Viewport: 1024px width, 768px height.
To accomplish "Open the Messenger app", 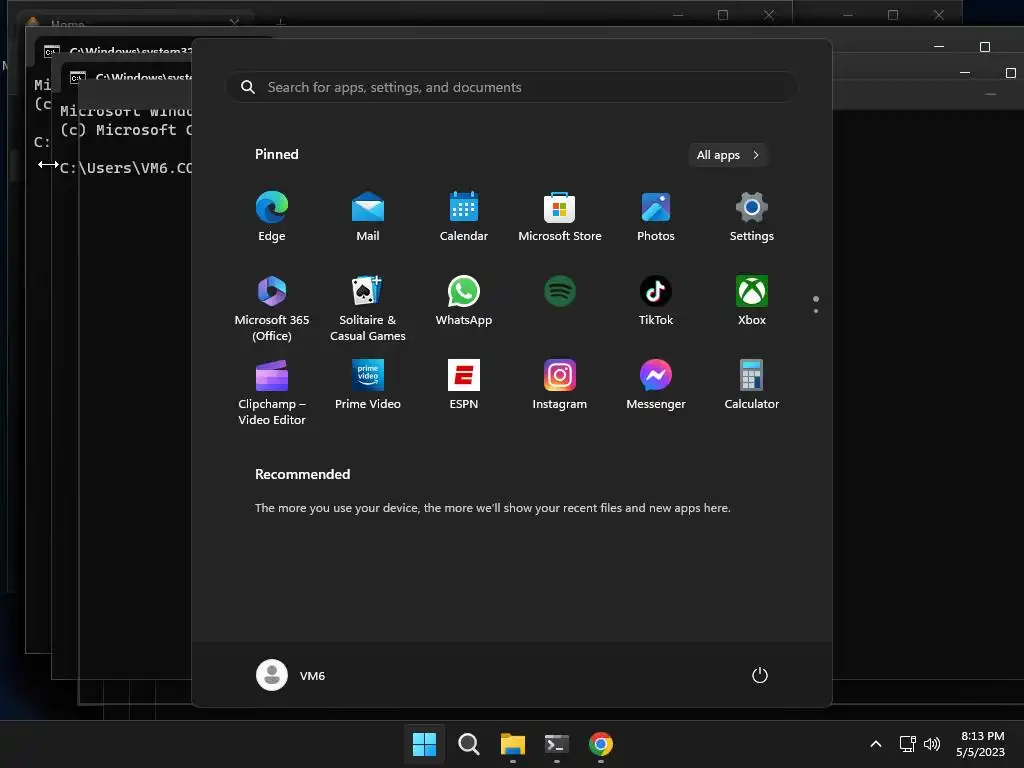I will tap(656, 385).
